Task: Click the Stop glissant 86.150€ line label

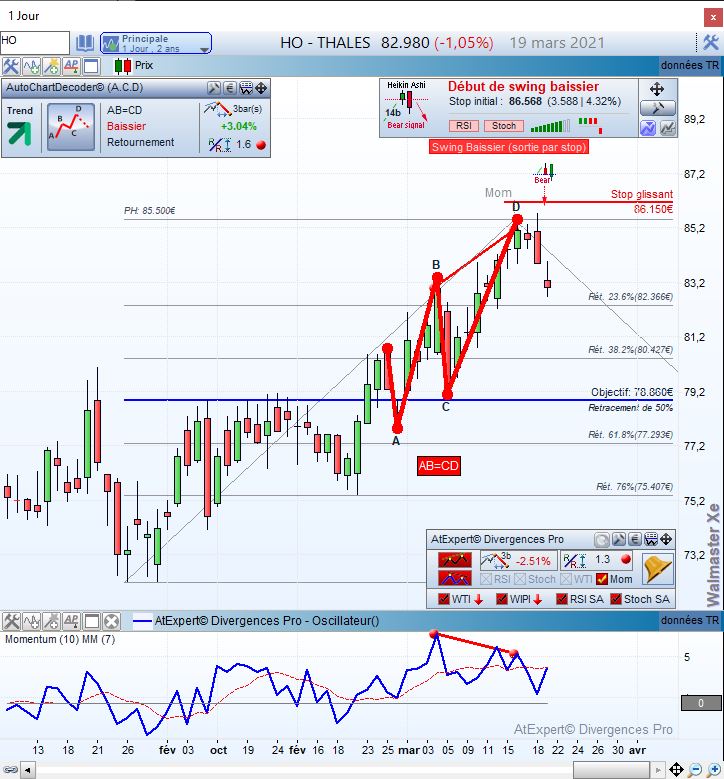Action: [x=642, y=201]
